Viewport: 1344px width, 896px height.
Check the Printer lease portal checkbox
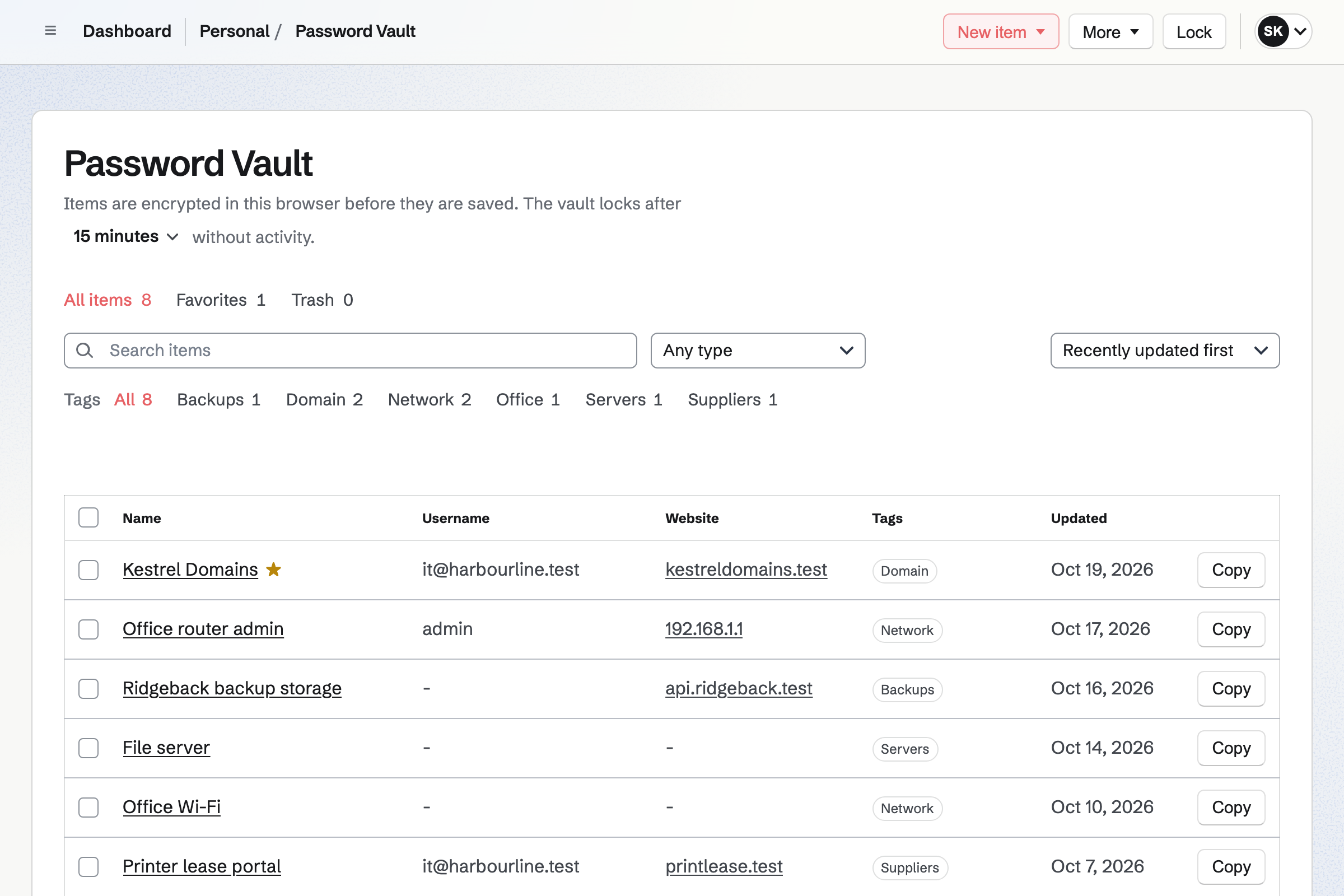click(x=88, y=867)
